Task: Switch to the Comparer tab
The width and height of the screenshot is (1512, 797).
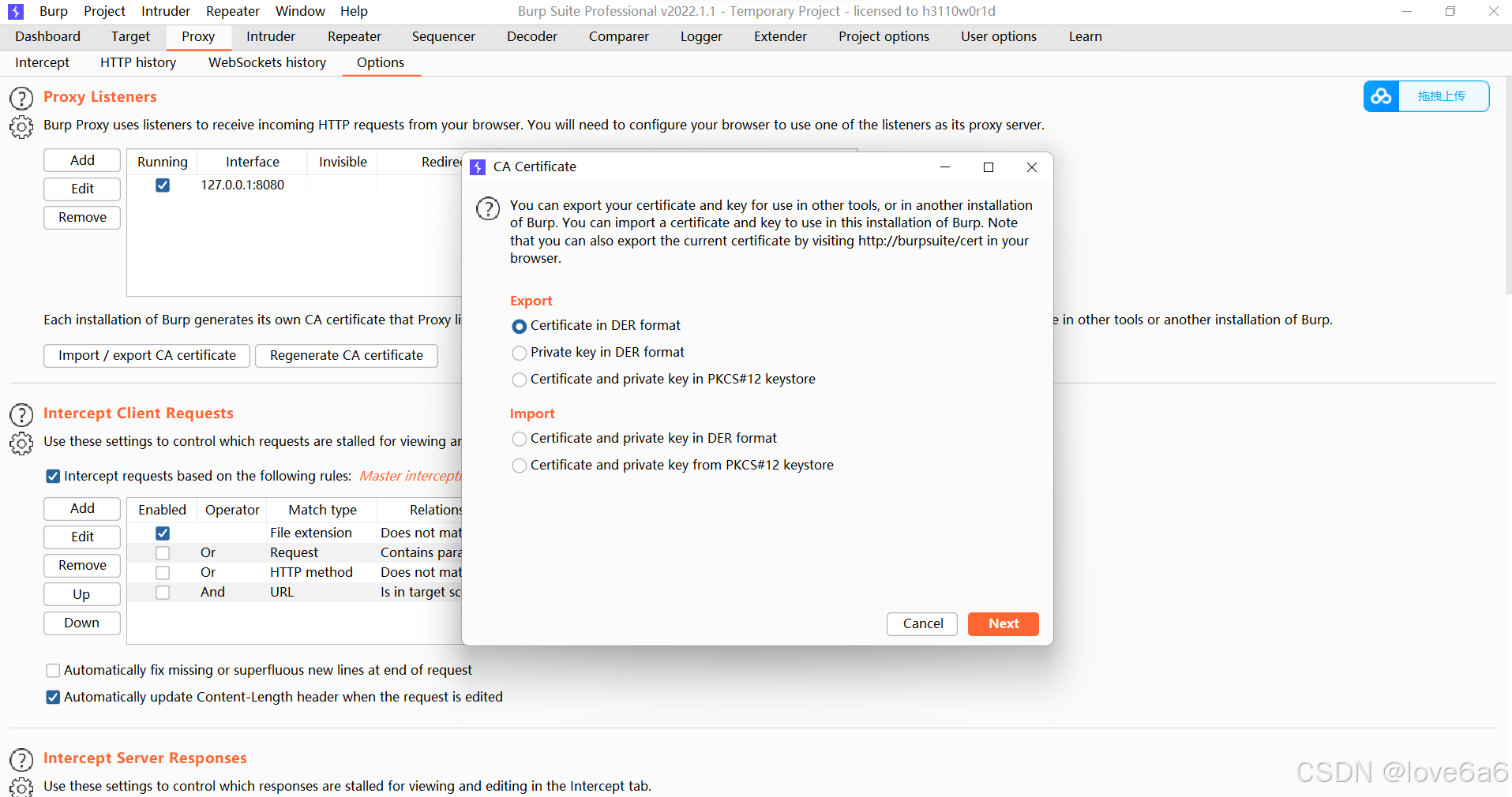Action: coord(619,36)
